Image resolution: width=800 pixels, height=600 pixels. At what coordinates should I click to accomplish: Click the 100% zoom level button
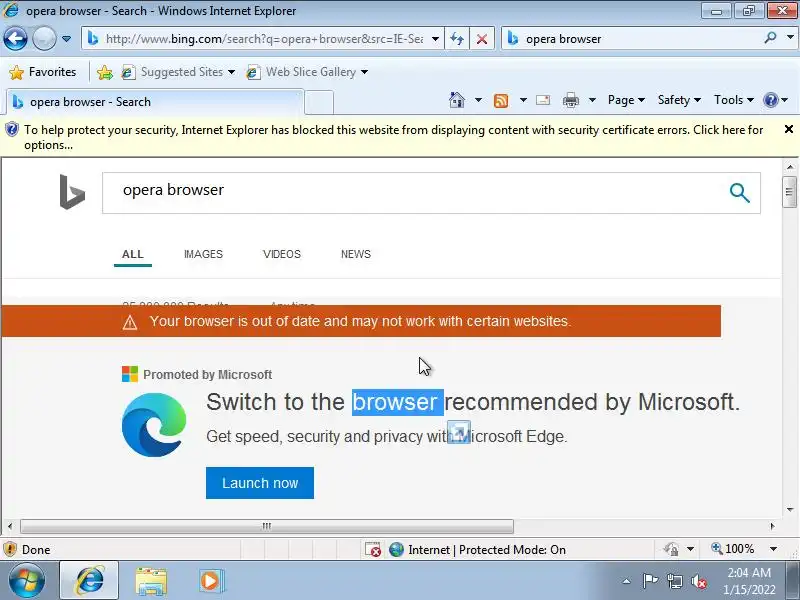[x=733, y=549]
